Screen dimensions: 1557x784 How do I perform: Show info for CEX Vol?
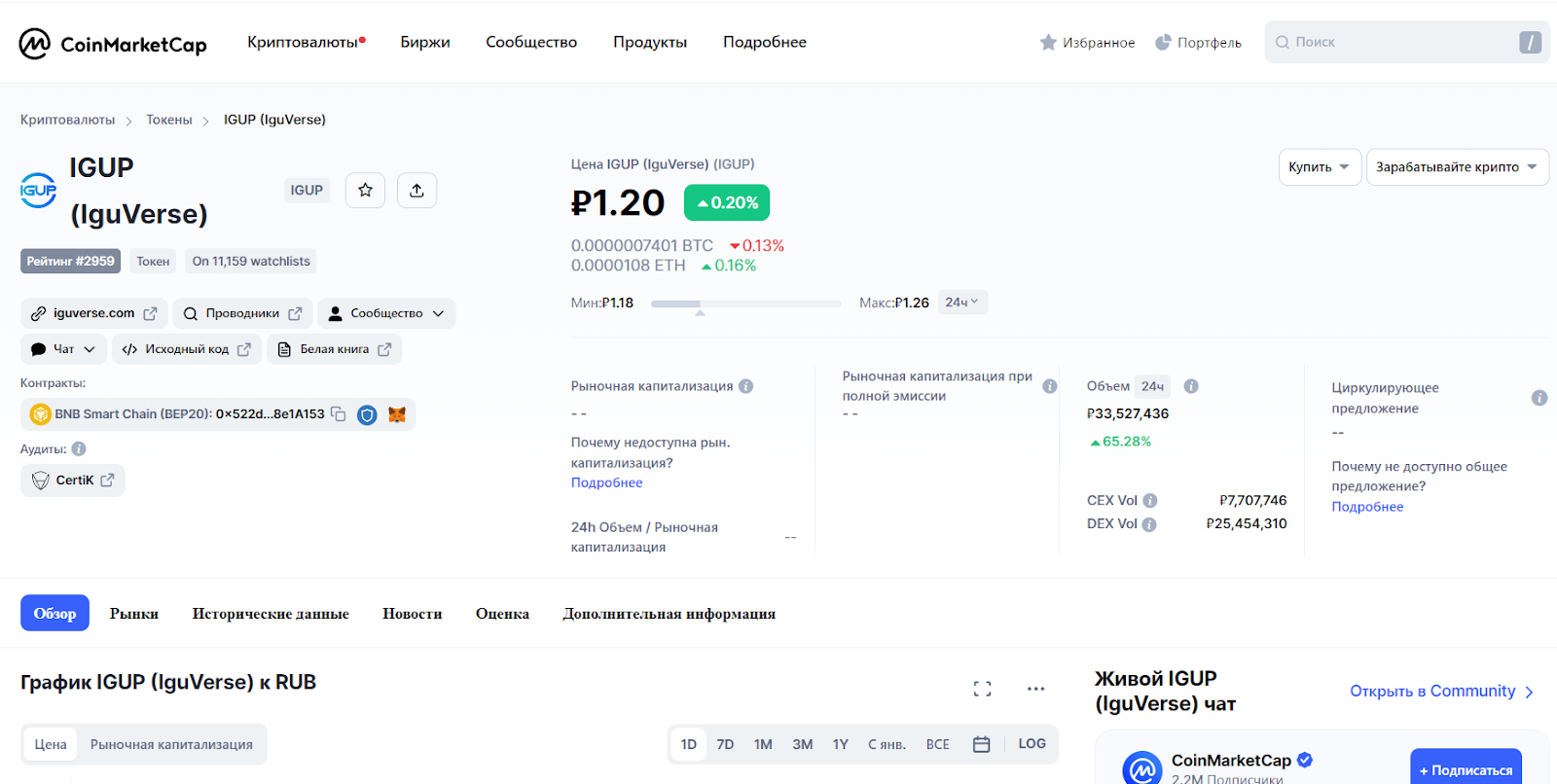[1150, 501]
